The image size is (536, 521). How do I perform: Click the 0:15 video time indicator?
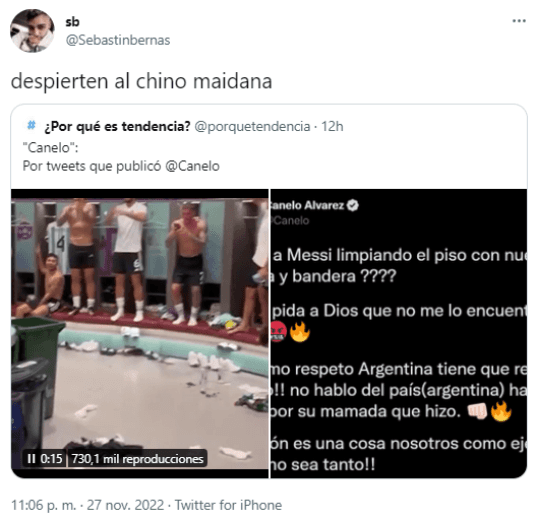(x=51, y=458)
